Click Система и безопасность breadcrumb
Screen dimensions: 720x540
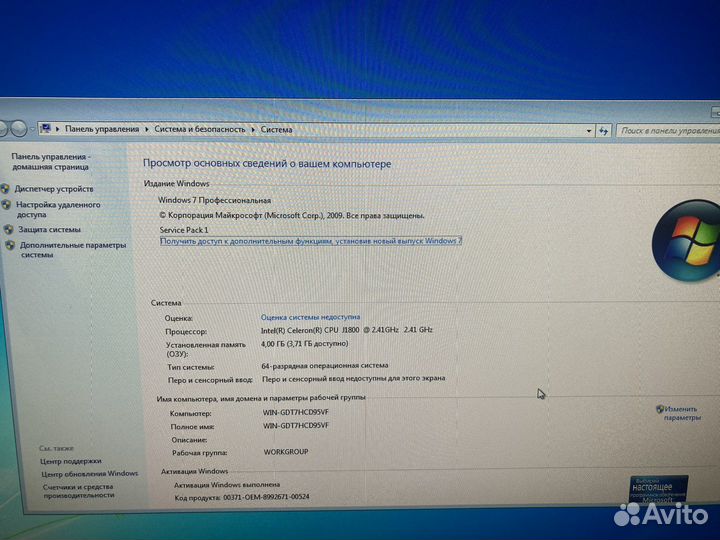point(200,129)
